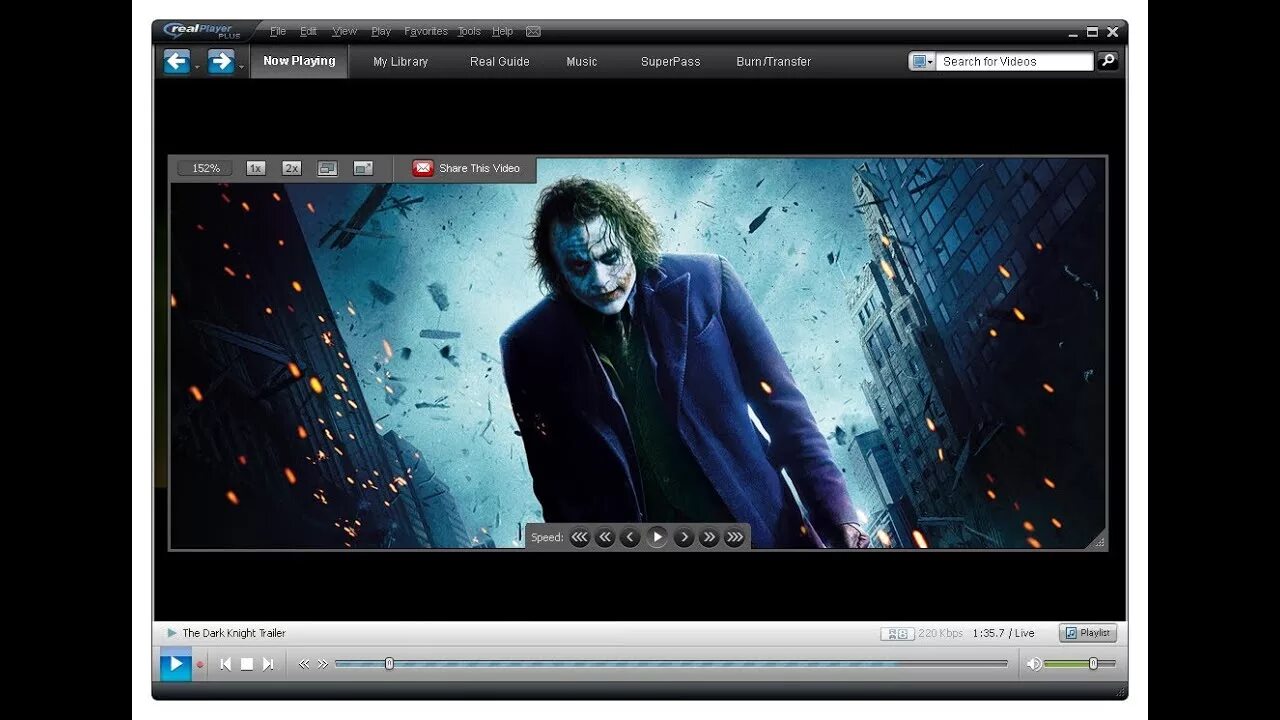Click the red record button

[200, 664]
